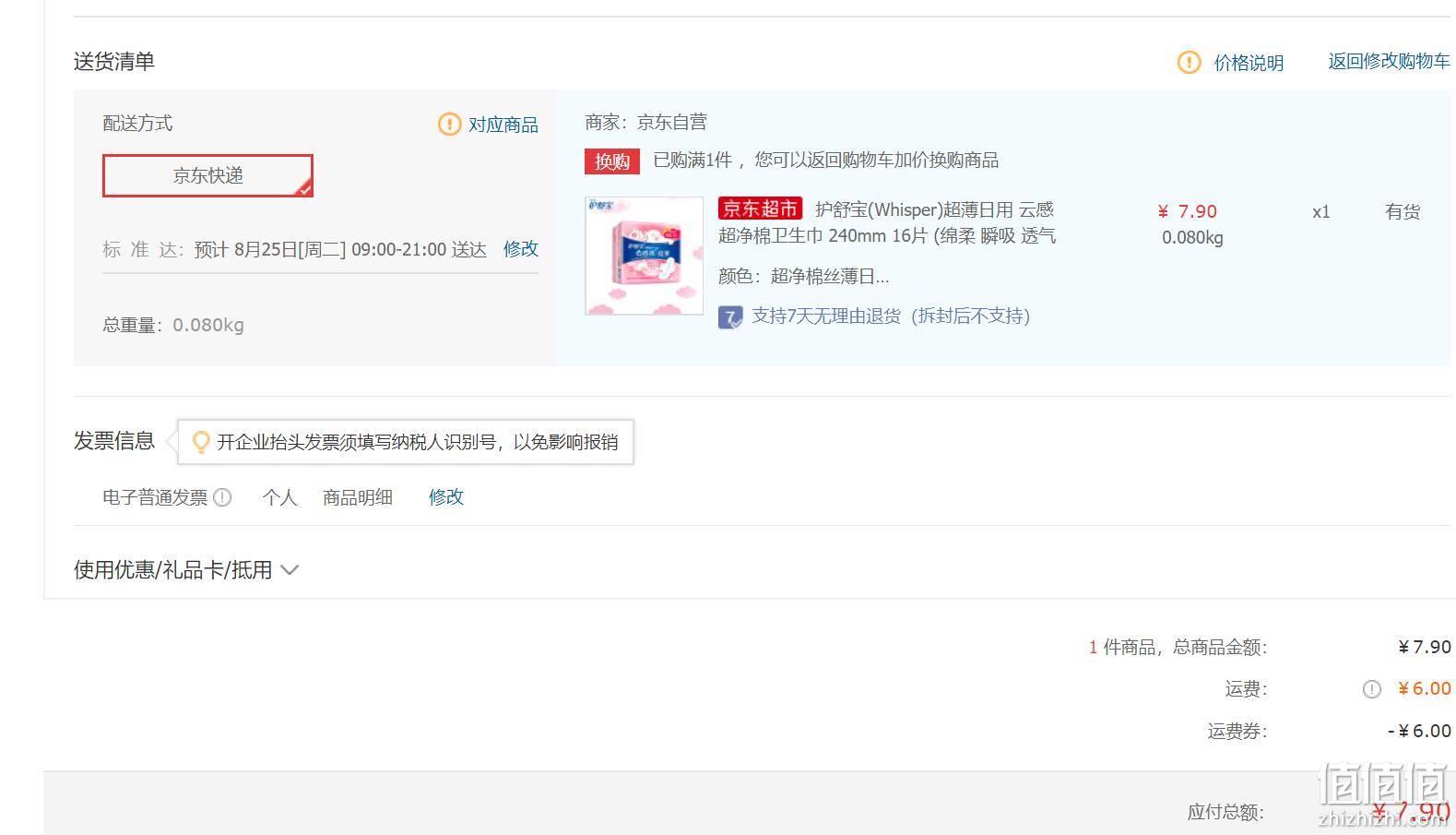The image size is (1456, 835).
Task: Open 价格说明 link
Action: click(x=1249, y=63)
